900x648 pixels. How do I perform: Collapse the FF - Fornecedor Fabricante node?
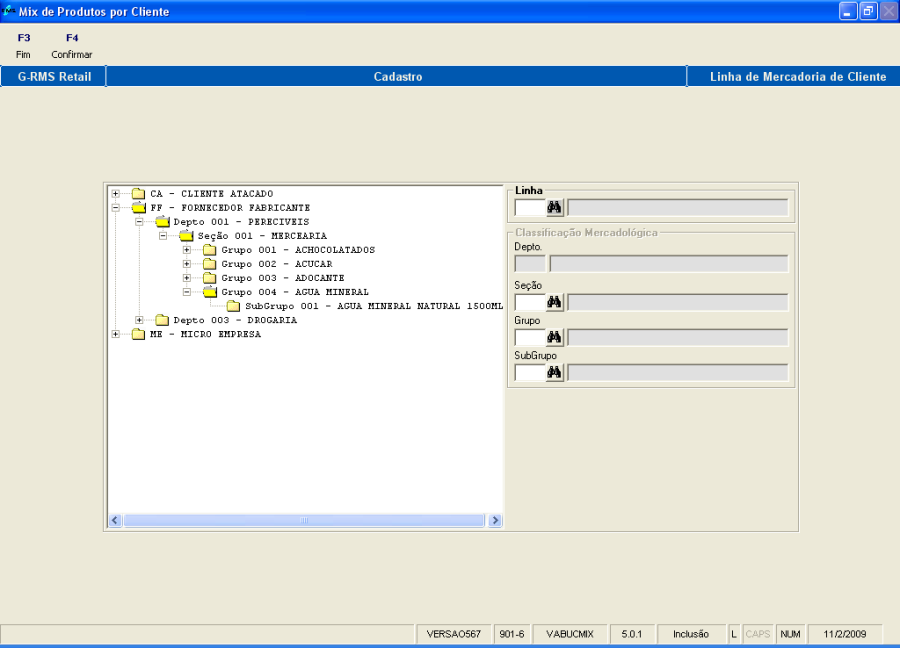(x=116, y=208)
